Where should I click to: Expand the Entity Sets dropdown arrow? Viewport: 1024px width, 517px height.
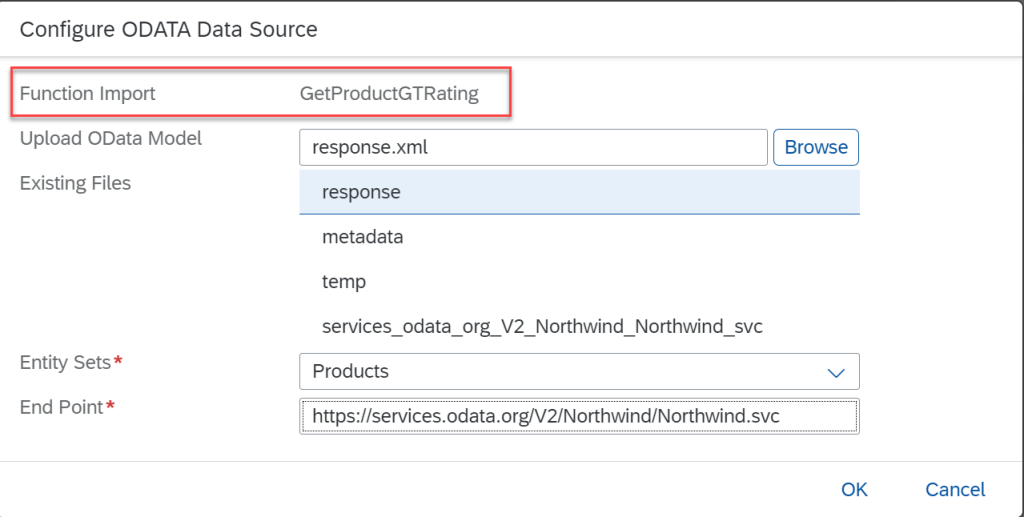click(x=836, y=372)
